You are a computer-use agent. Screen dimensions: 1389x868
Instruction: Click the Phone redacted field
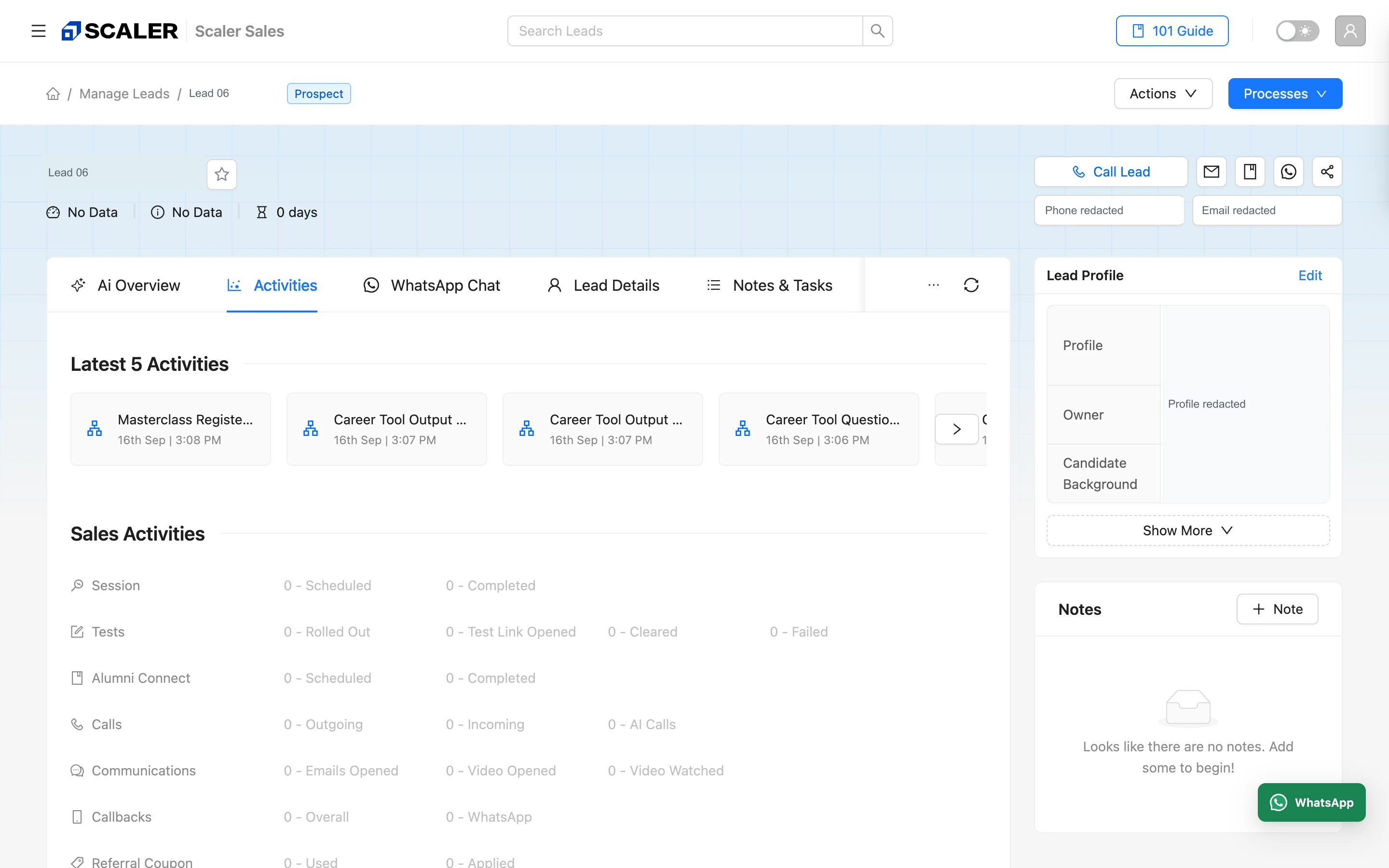pos(1109,210)
